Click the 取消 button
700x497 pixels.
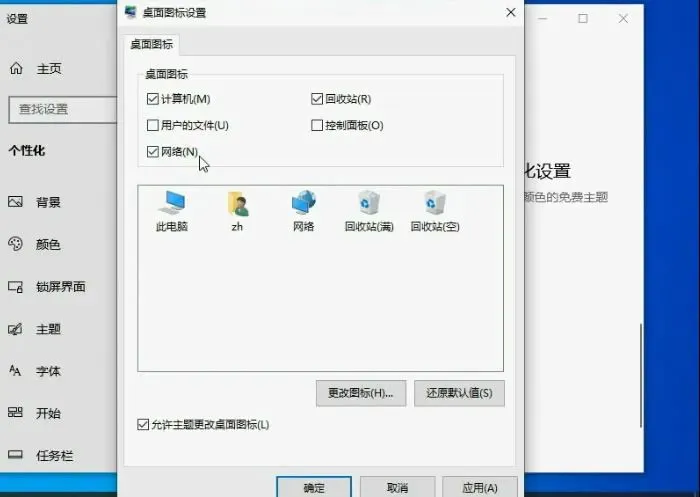click(x=397, y=487)
